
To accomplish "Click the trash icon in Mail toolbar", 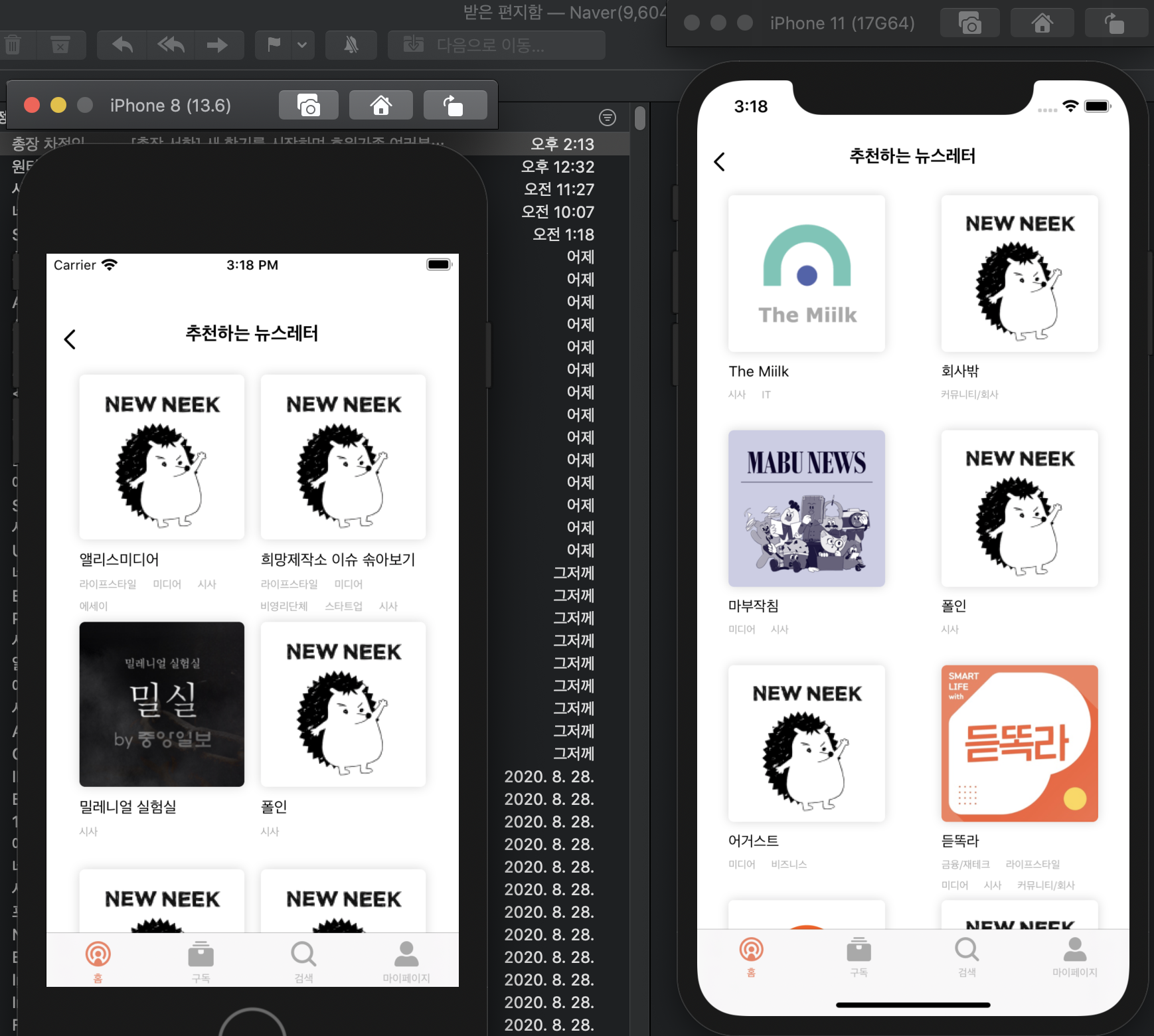I will [x=13, y=45].
